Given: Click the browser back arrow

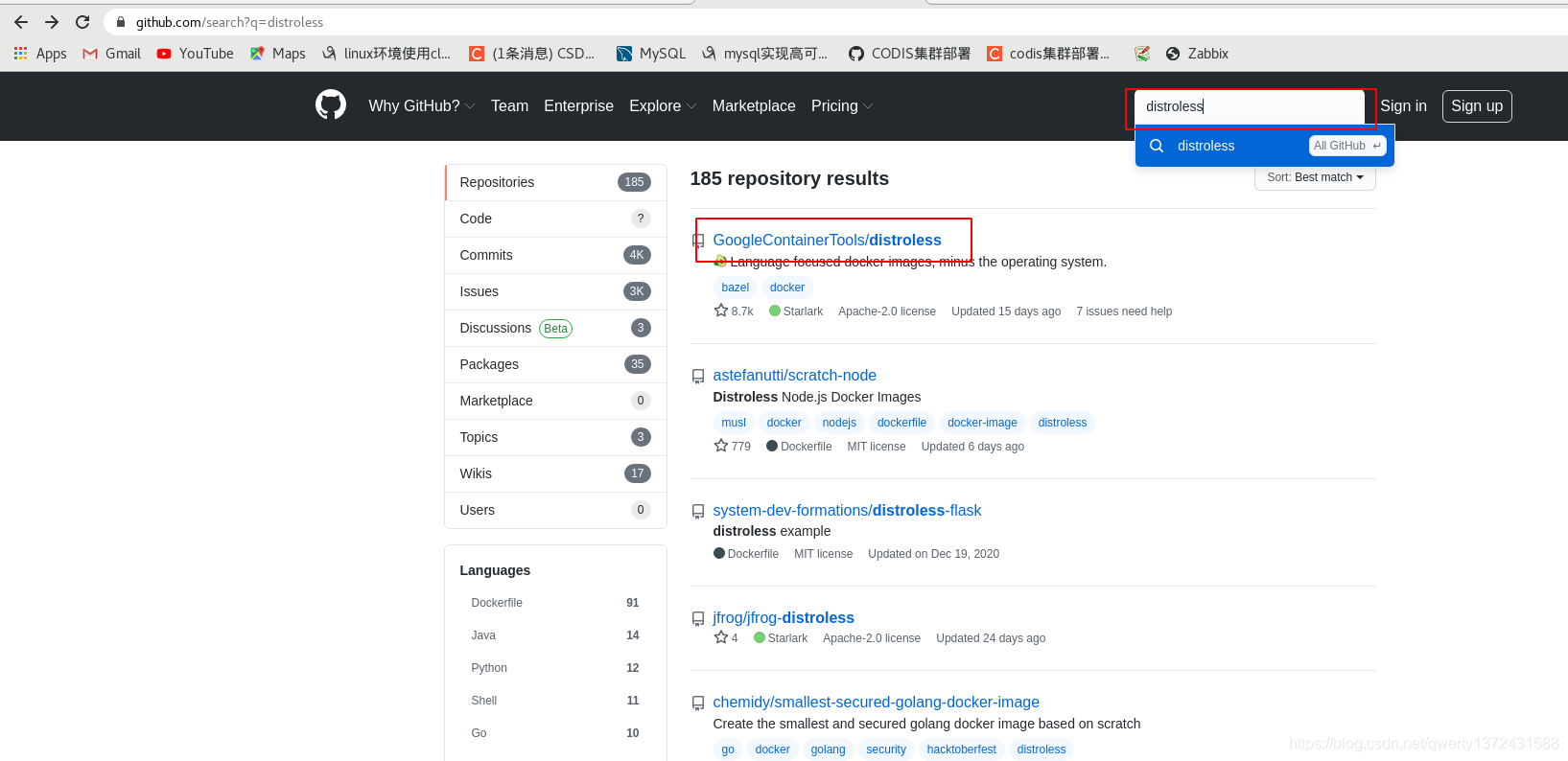Looking at the screenshot, I should click(21, 21).
